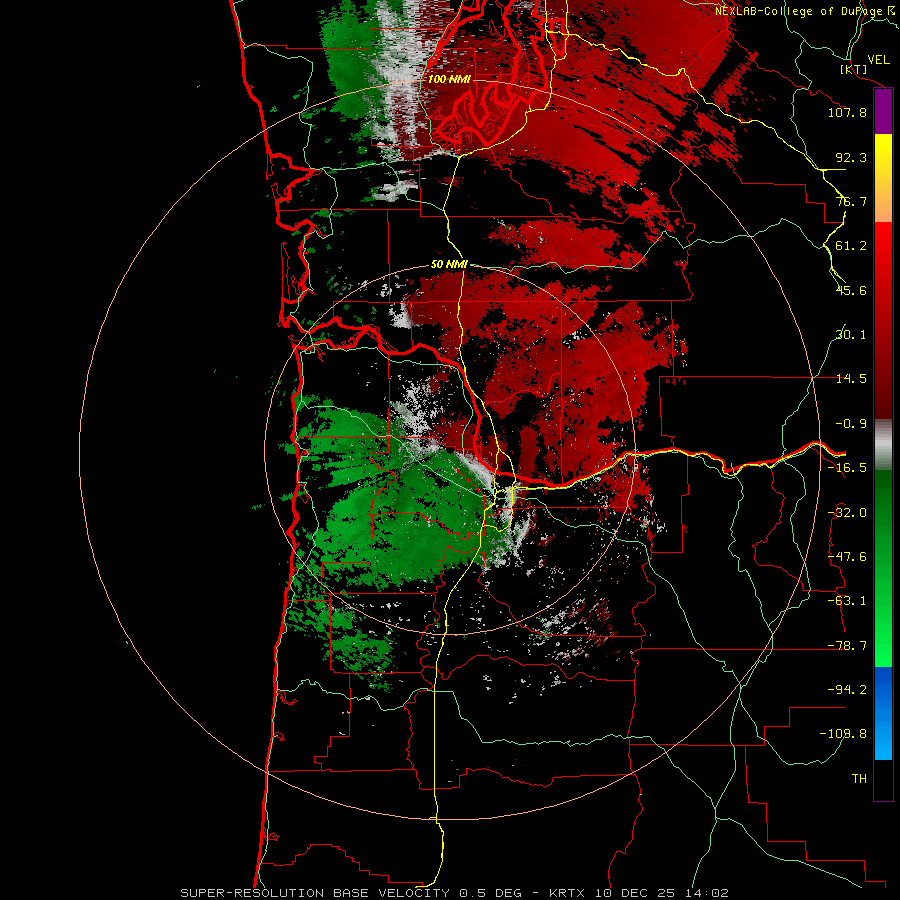Screen dimensions: 900x900
Task: Click the -109.8 scale value
Action: (843, 734)
